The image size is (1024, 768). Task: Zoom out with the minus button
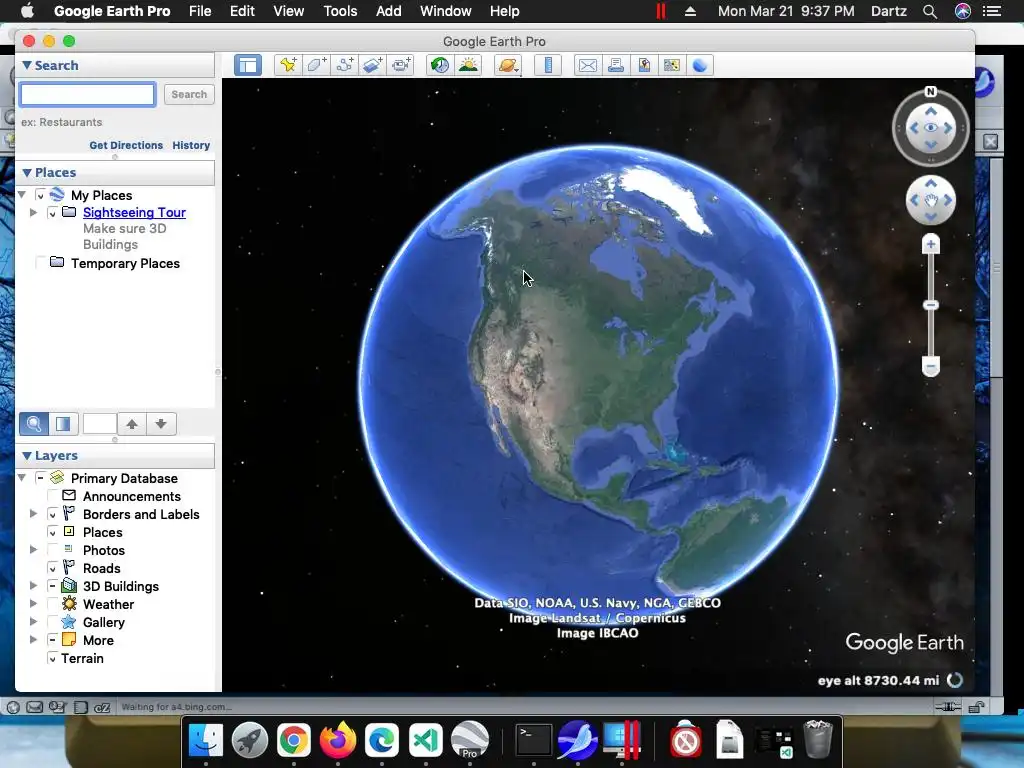(x=931, y=366)
